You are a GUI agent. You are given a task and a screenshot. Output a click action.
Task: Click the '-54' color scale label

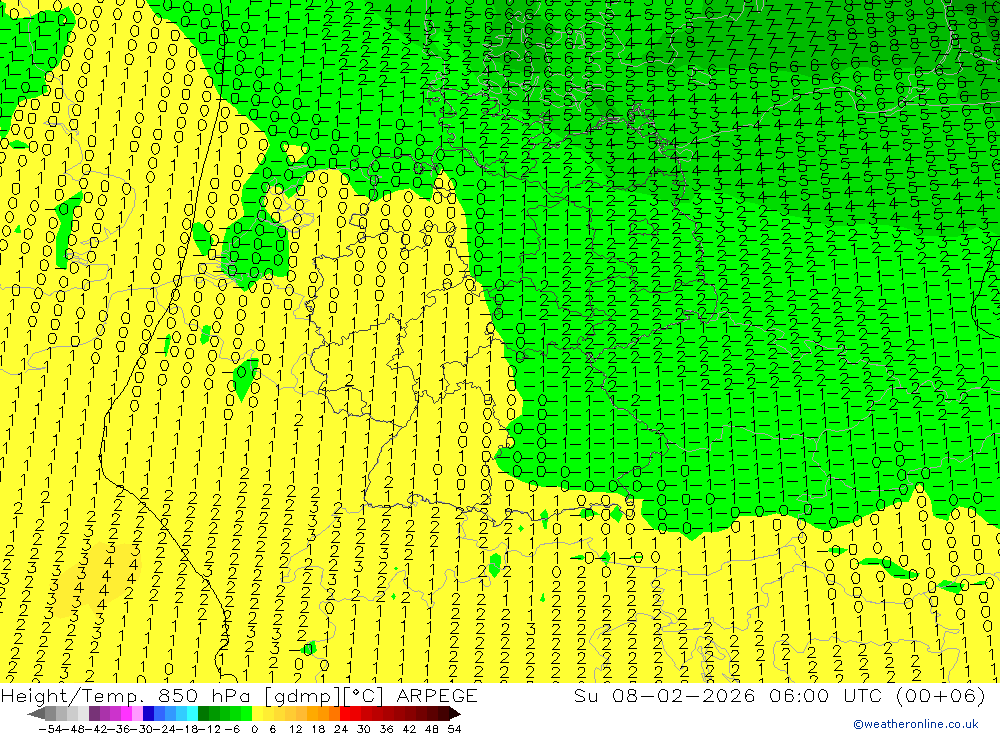point(50,729)
